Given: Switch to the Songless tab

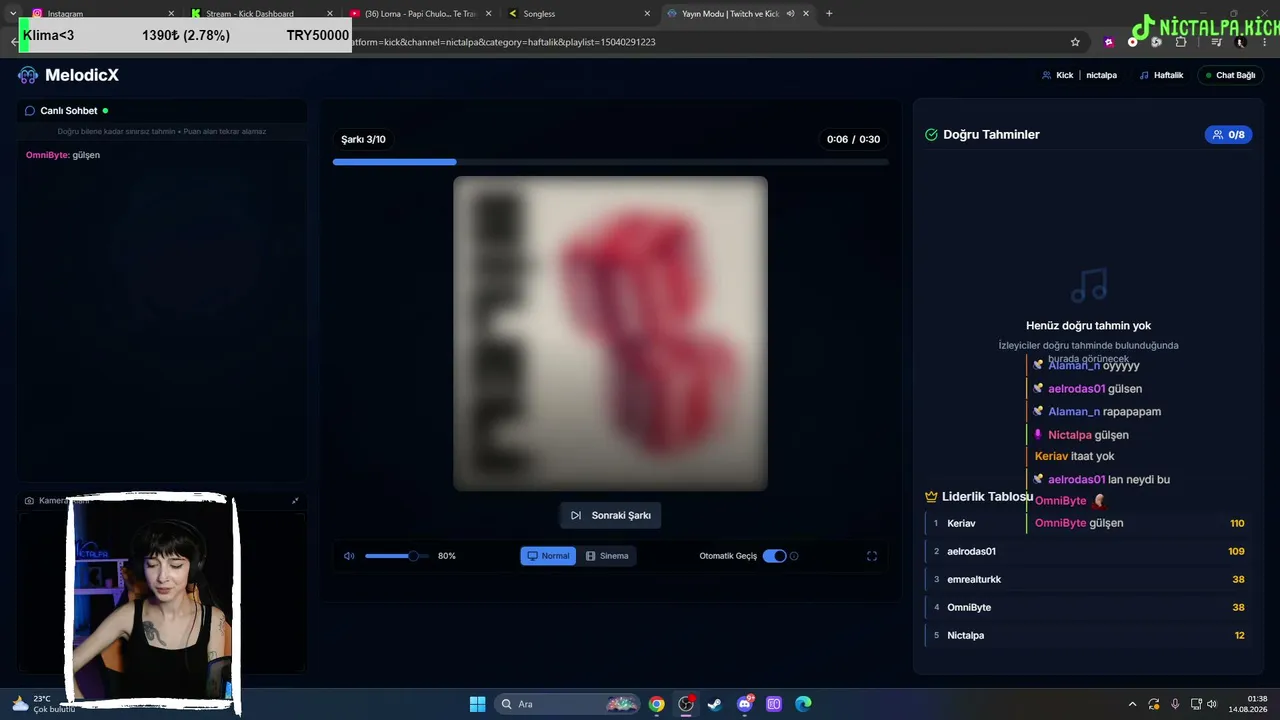Looking at the screenshot, I should click(579, 14).
